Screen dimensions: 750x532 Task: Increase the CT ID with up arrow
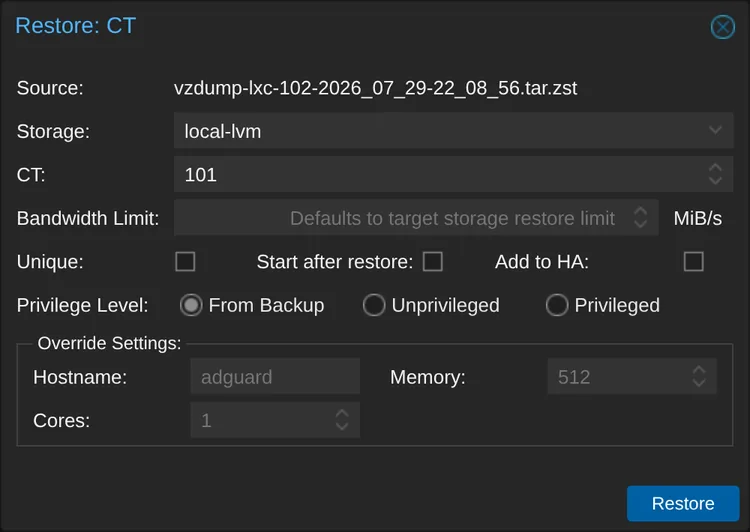tap(715, 168)
